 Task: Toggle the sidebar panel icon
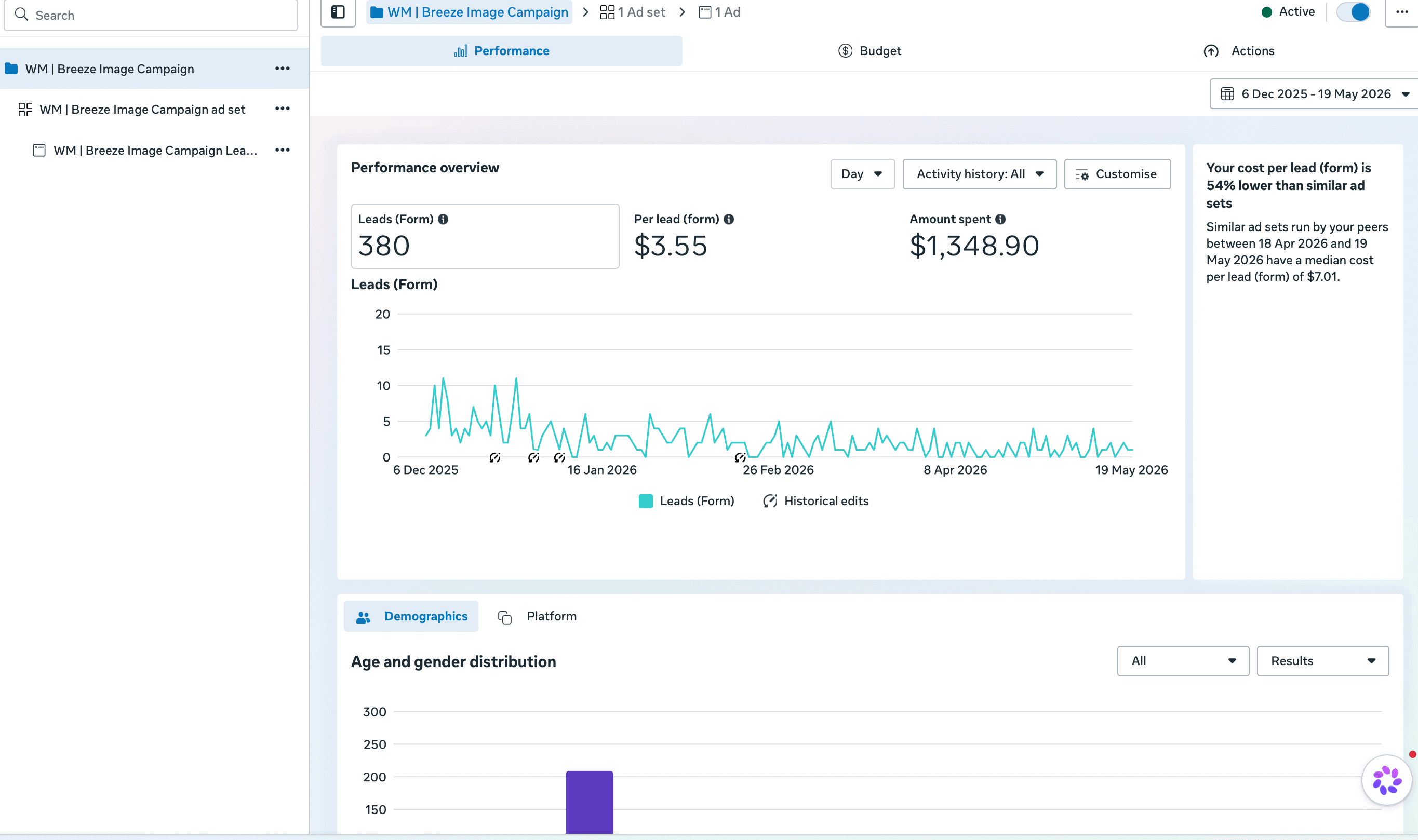point(338,12)
